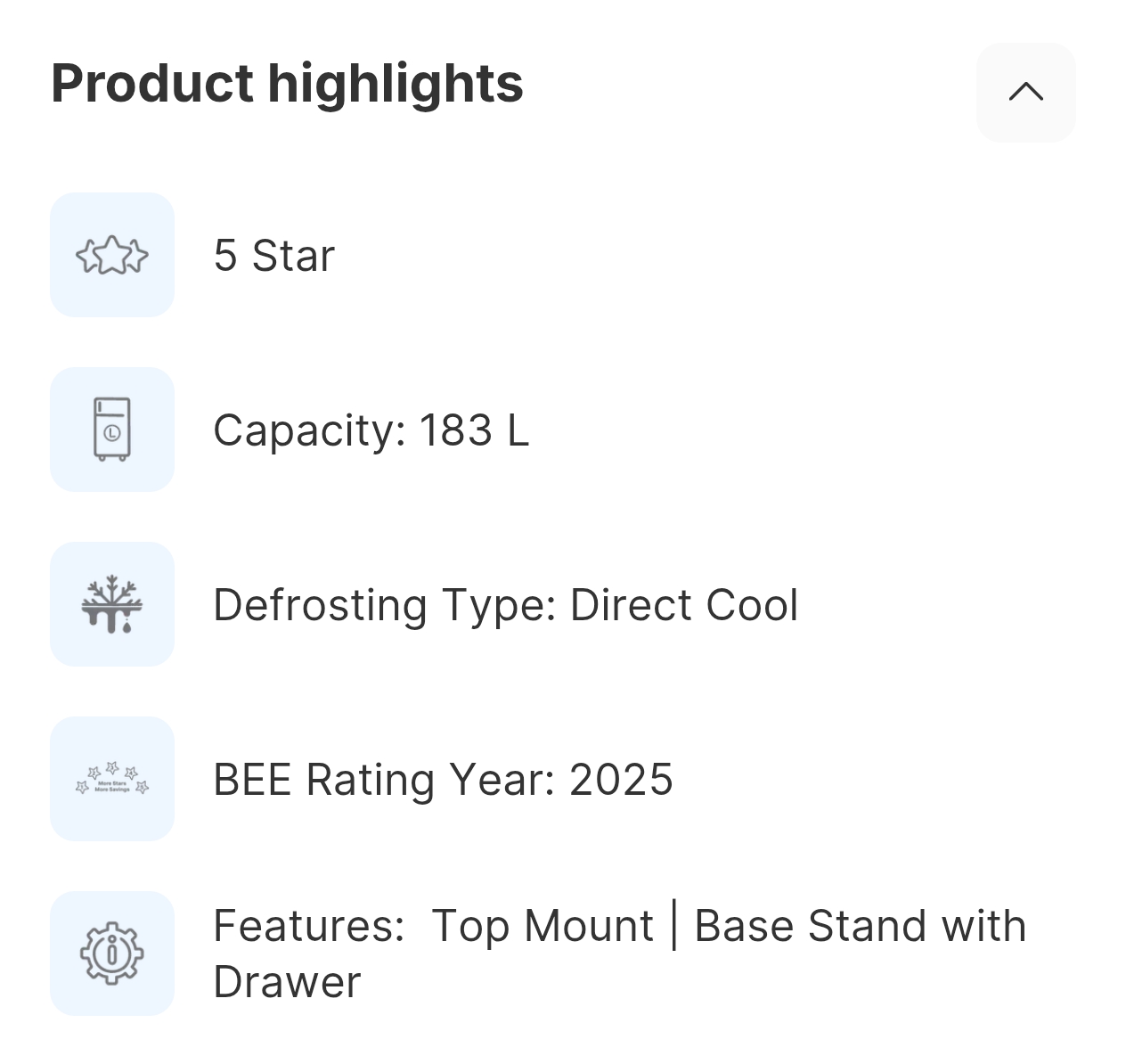Select the Product highlights heading

click(287, 84)
